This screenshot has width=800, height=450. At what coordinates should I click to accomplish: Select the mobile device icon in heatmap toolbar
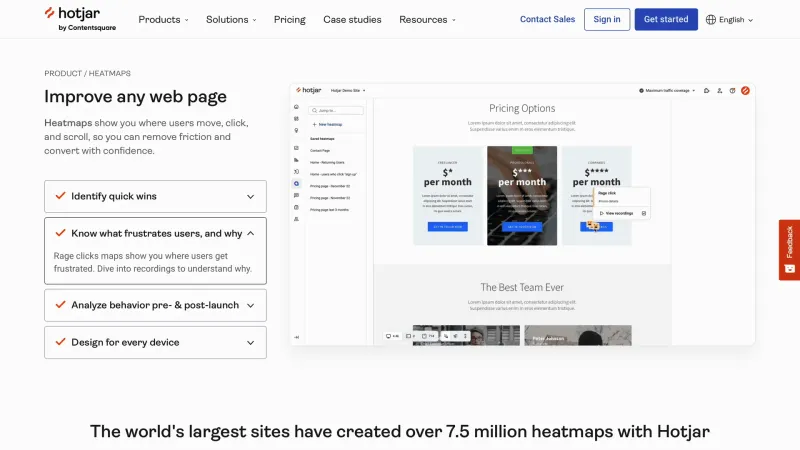pyautogui.click(x=424, y=336)
